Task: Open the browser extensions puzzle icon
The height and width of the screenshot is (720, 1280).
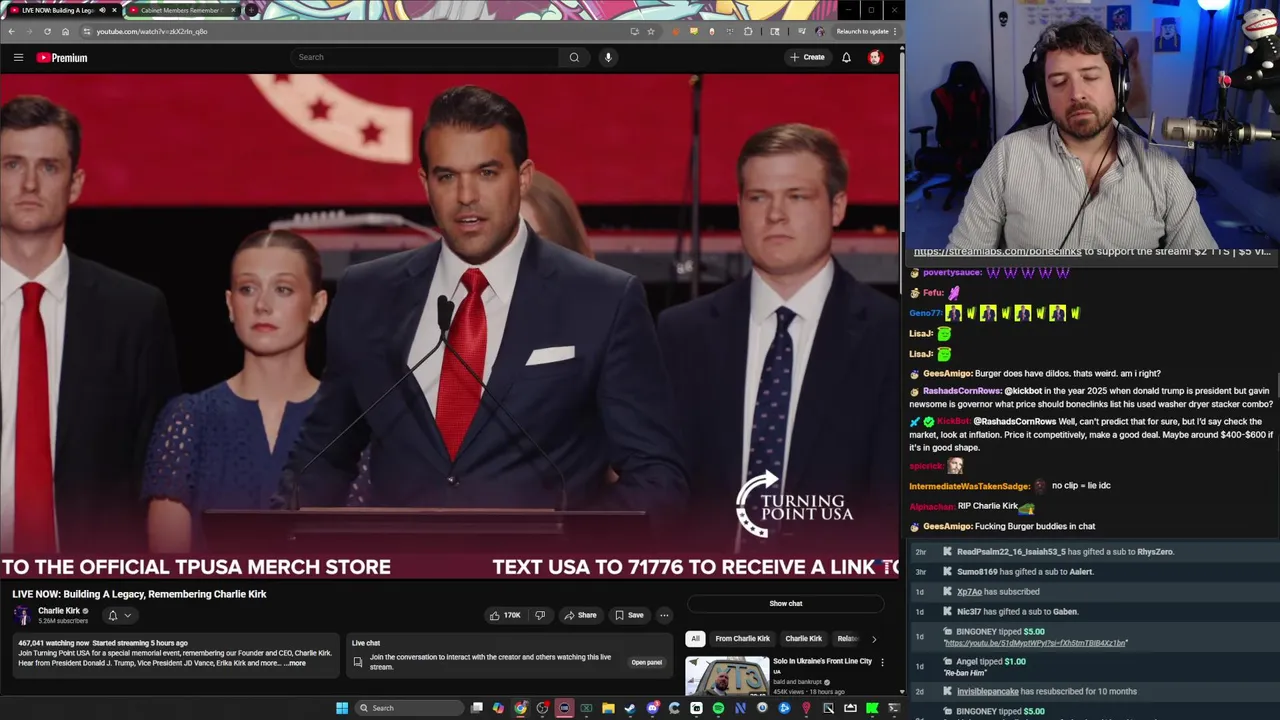Action: (x=748, y=31)
